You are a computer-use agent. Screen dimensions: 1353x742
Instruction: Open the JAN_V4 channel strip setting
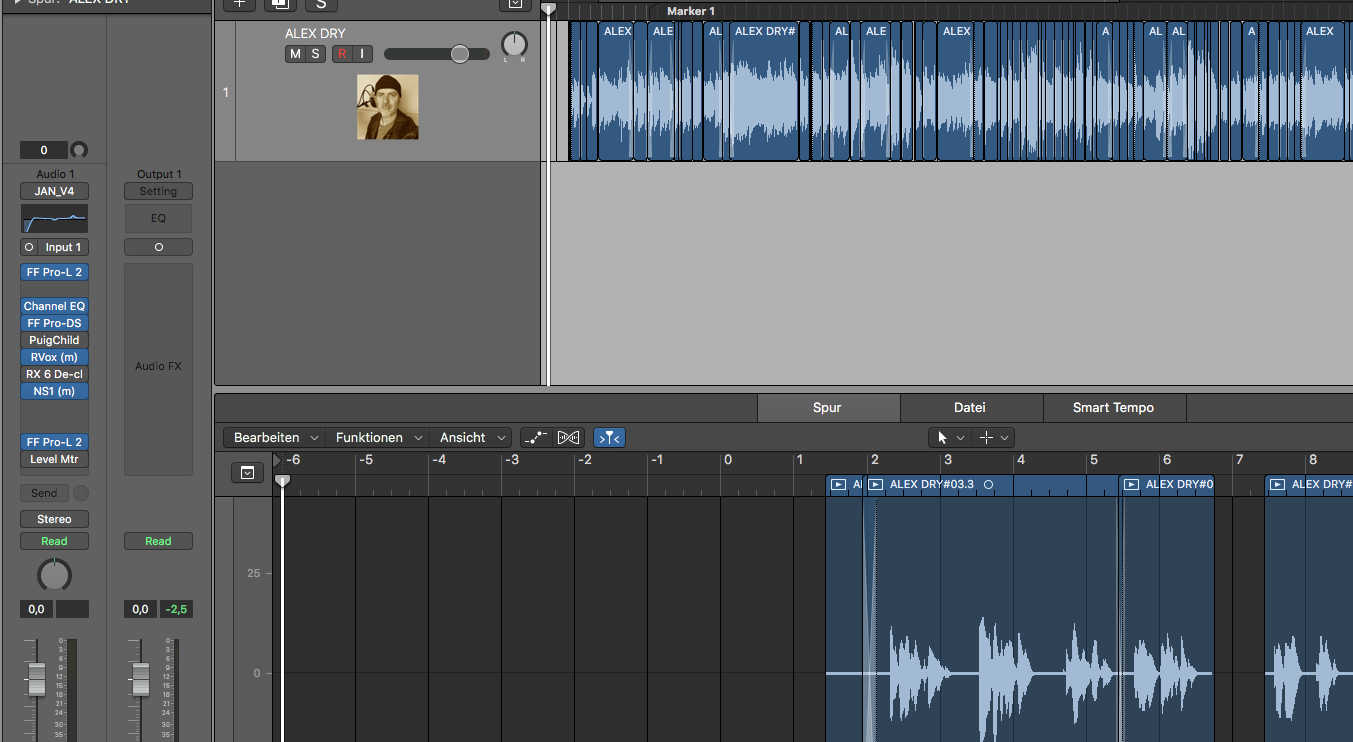pyautogui.click(x=54, y=191)
